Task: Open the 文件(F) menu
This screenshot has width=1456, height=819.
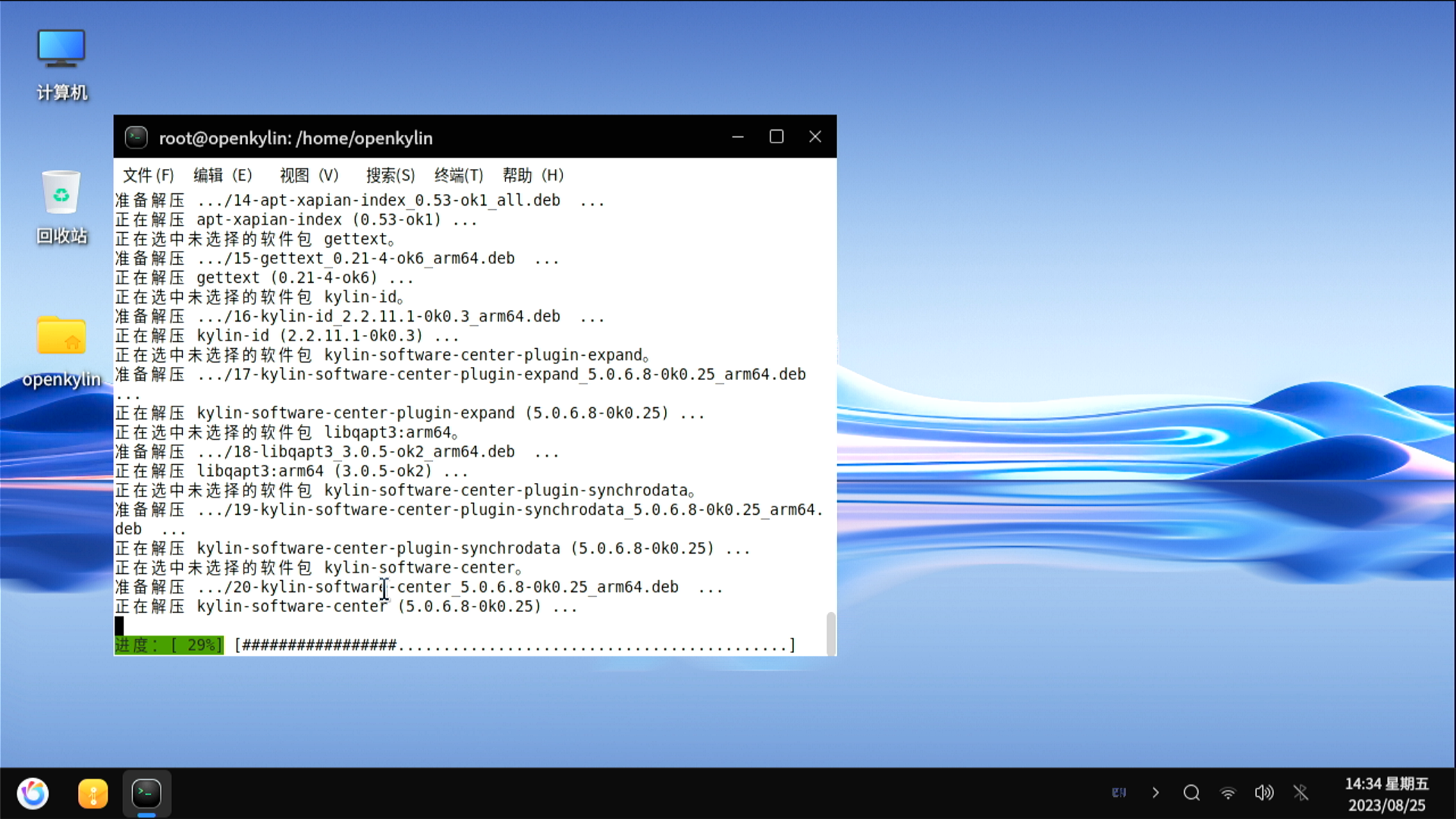Action: pos(149,175)
